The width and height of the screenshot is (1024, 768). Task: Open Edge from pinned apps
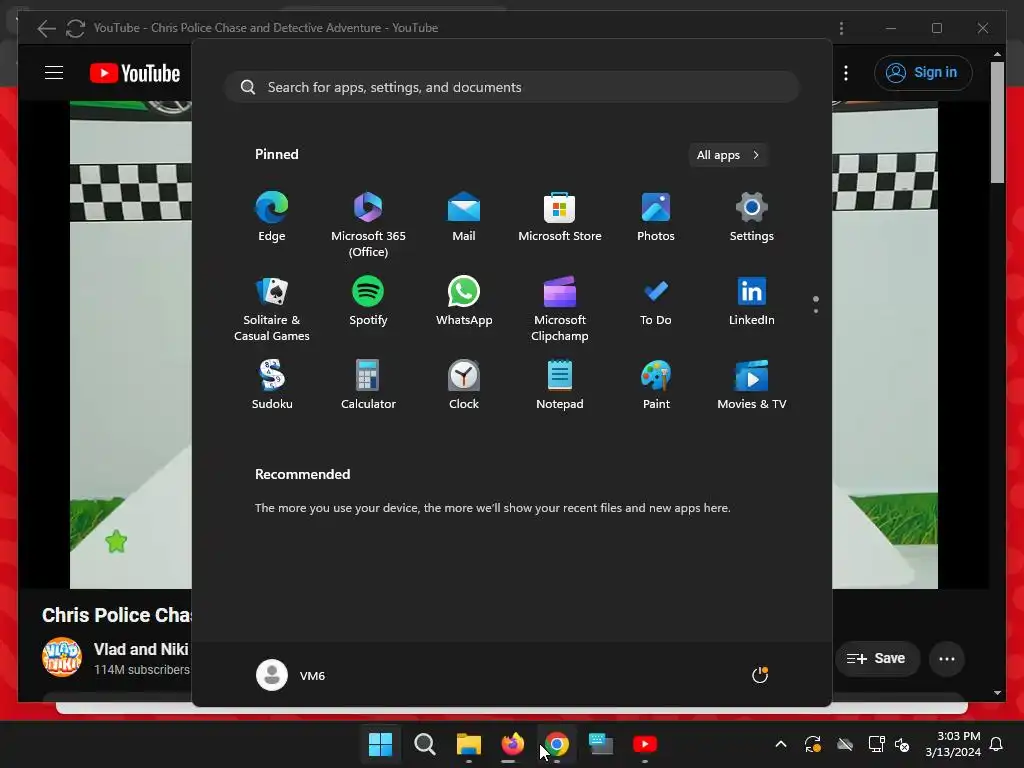[272, 217]
